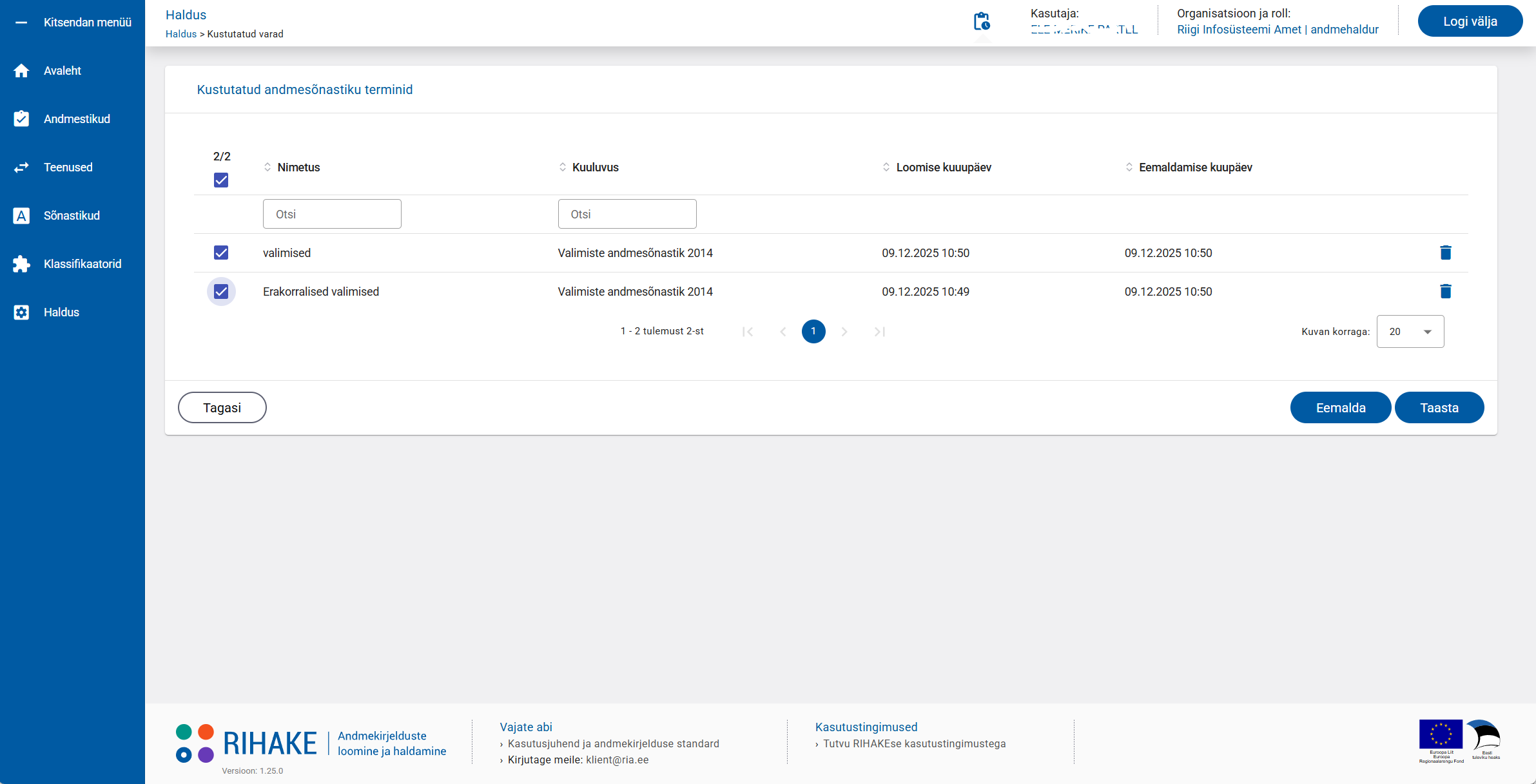Image resolution: width=1536 pixels, height=784 pixels.
Task: Uncheck the Erakorralised valimised row checkbox
Action: [221, 292]
